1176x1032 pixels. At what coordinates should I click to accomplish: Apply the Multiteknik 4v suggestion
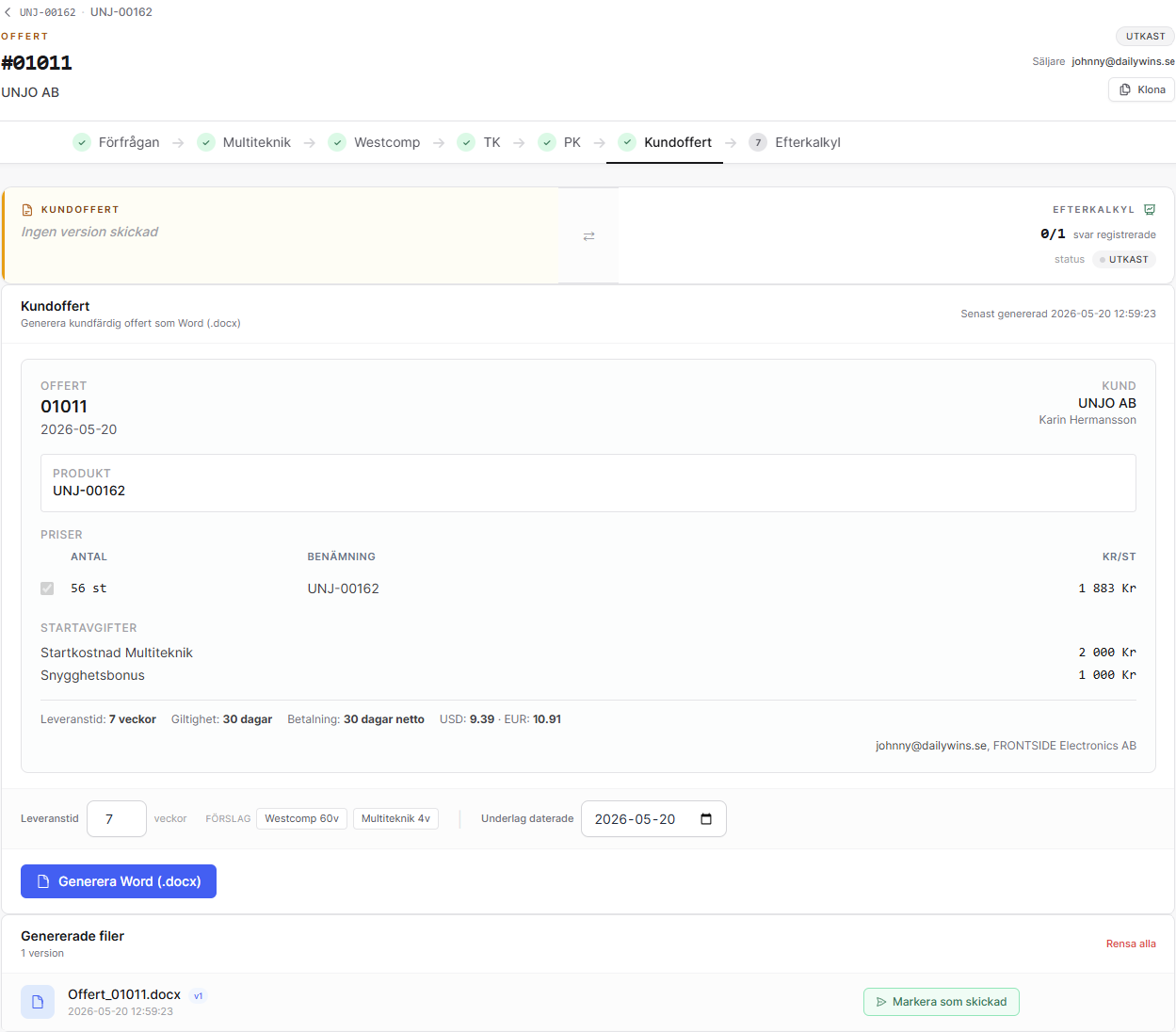click(x=395, y=819)
